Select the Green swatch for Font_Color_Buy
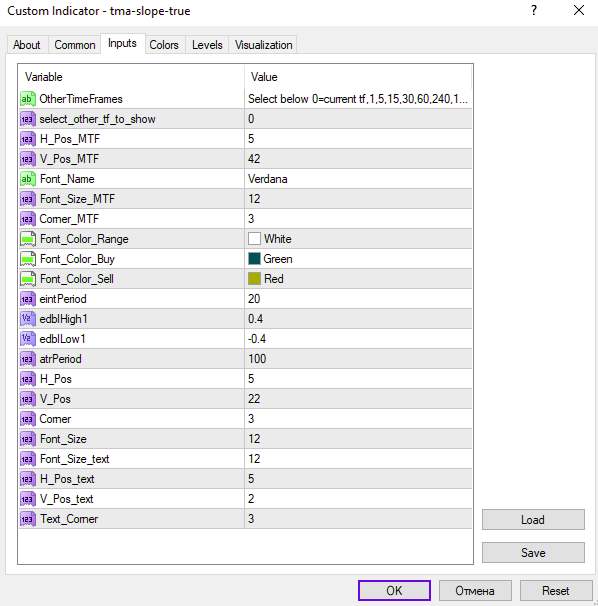The height and width of the screenshot is (606, 598). tap(254, 259)
